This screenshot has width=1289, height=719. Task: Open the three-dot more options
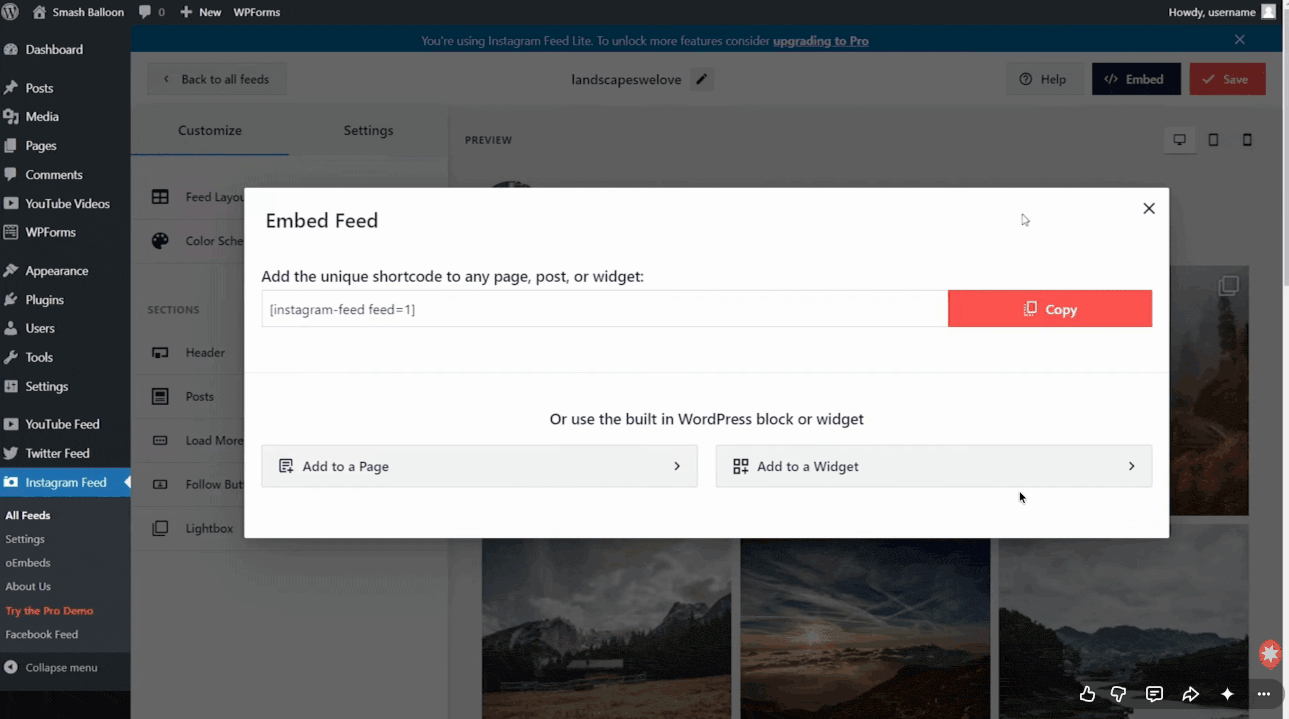(x=1264, y=694)
